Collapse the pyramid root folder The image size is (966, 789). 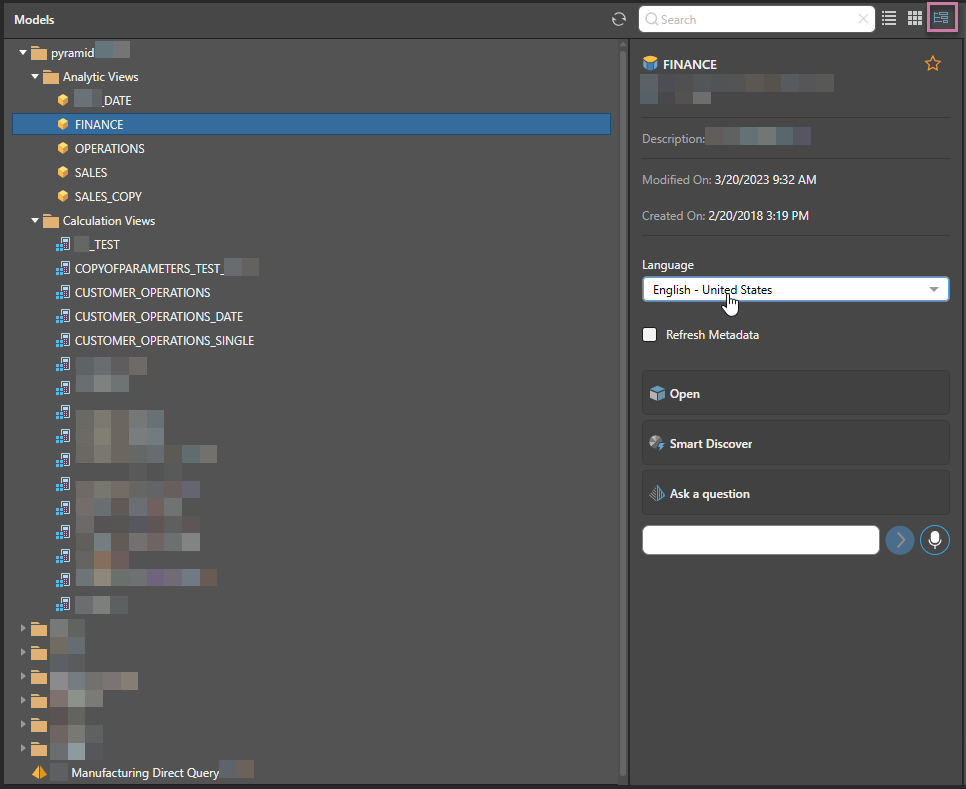click(x=23, y=53)
